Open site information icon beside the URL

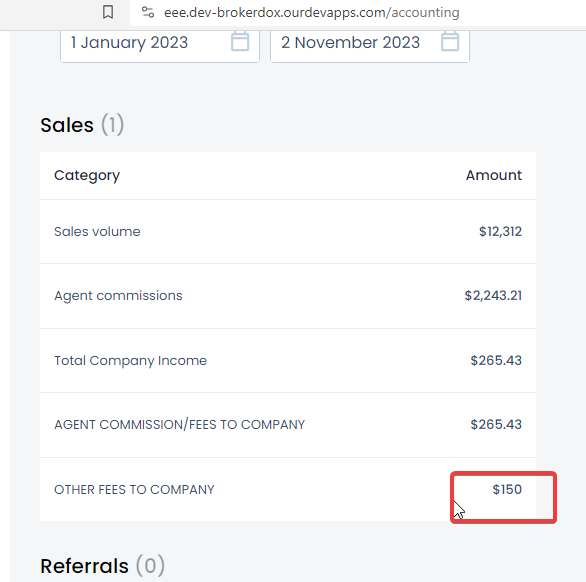148,12
